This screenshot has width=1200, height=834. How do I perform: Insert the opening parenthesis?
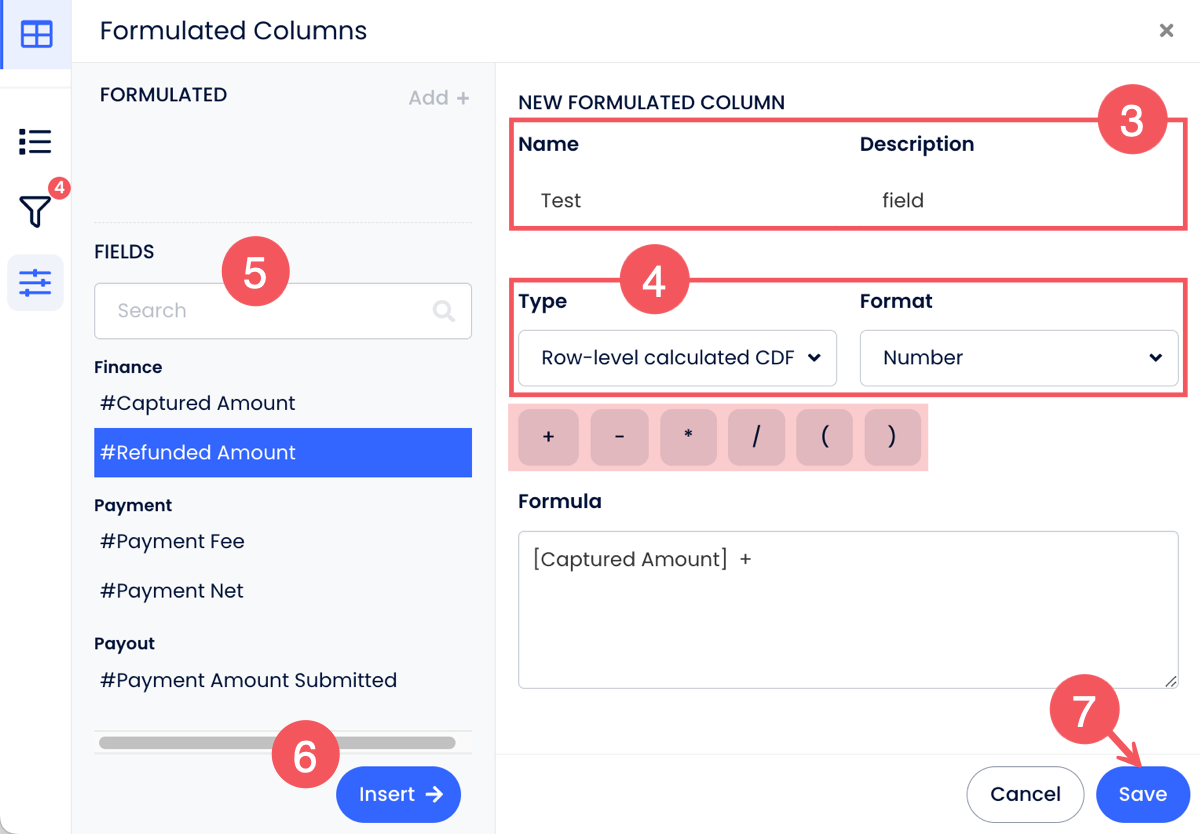click(x=824, y=437)
